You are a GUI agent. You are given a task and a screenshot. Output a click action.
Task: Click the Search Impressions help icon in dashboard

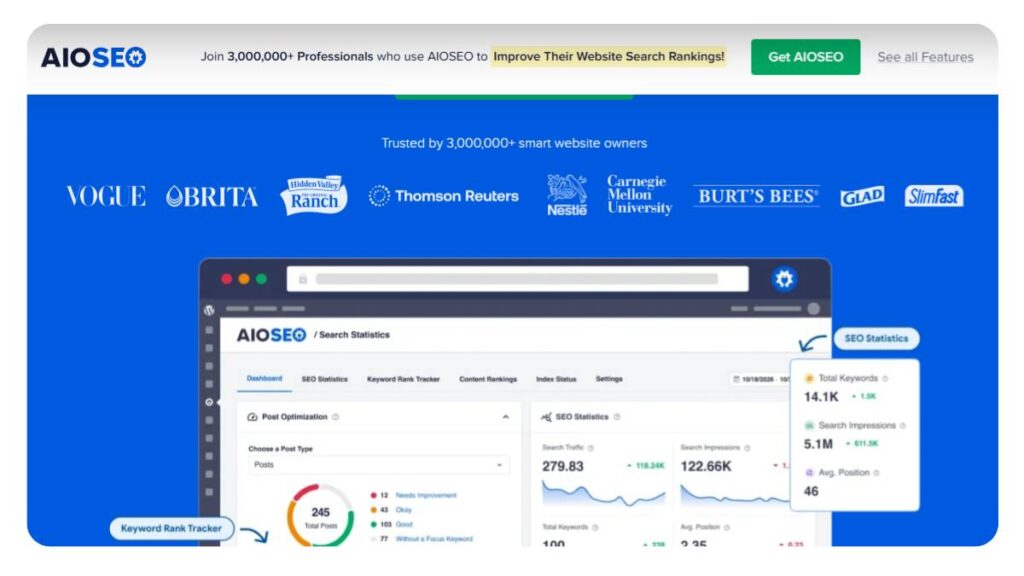click(x=747, y=448)
